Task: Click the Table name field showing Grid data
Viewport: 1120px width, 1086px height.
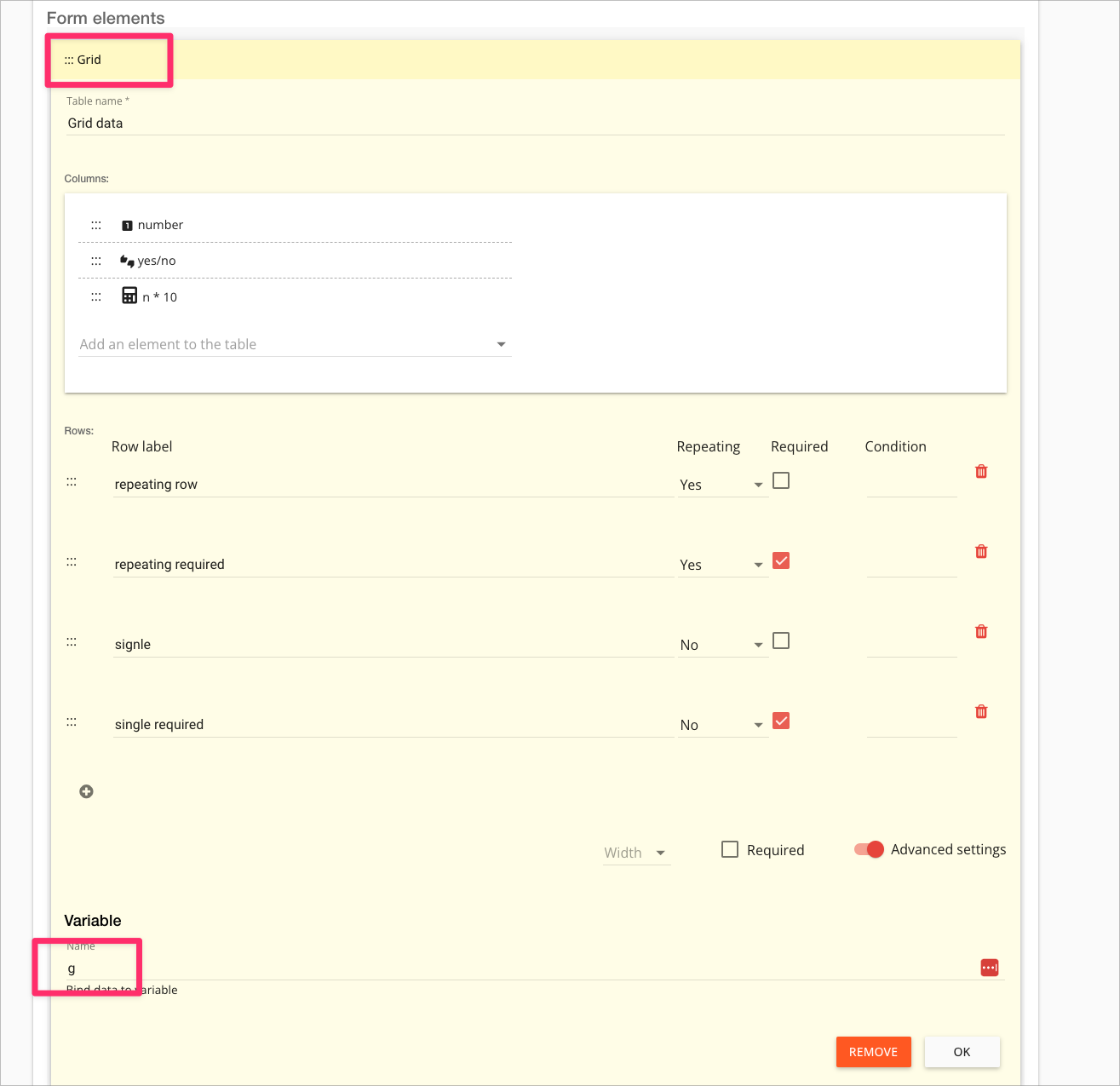Action: [341, 123]
